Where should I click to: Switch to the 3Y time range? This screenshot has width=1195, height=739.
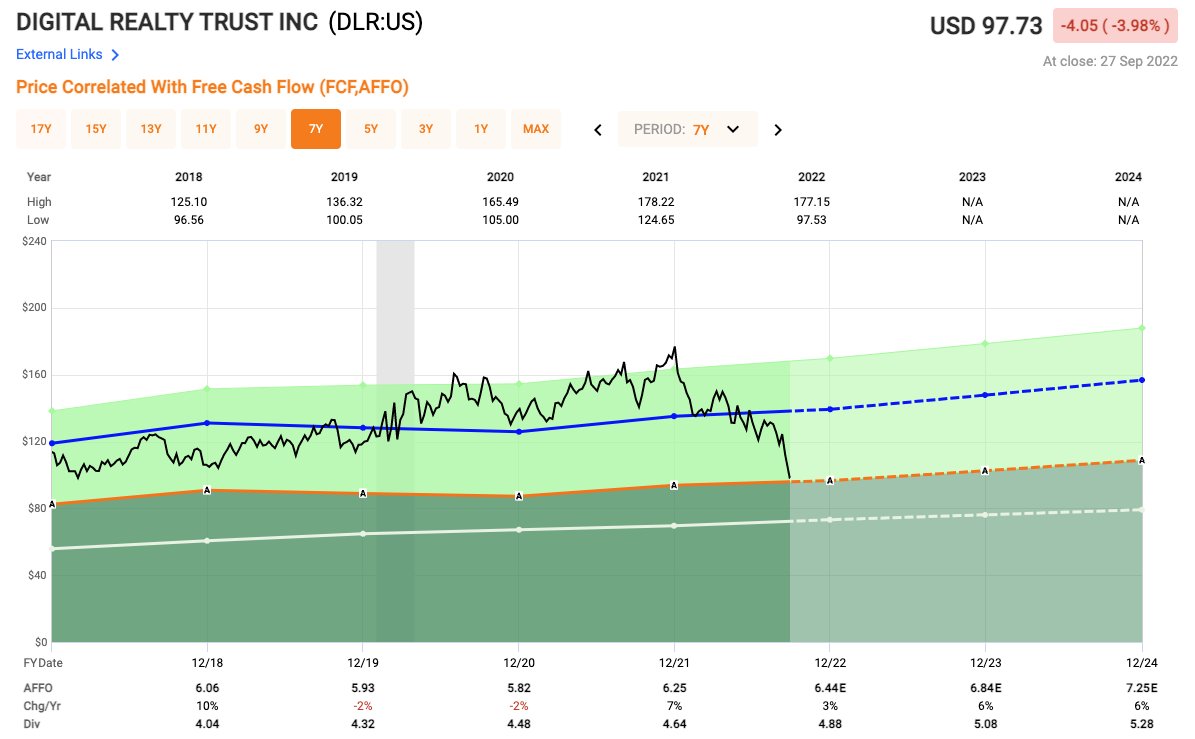click(x=425, y=129)
